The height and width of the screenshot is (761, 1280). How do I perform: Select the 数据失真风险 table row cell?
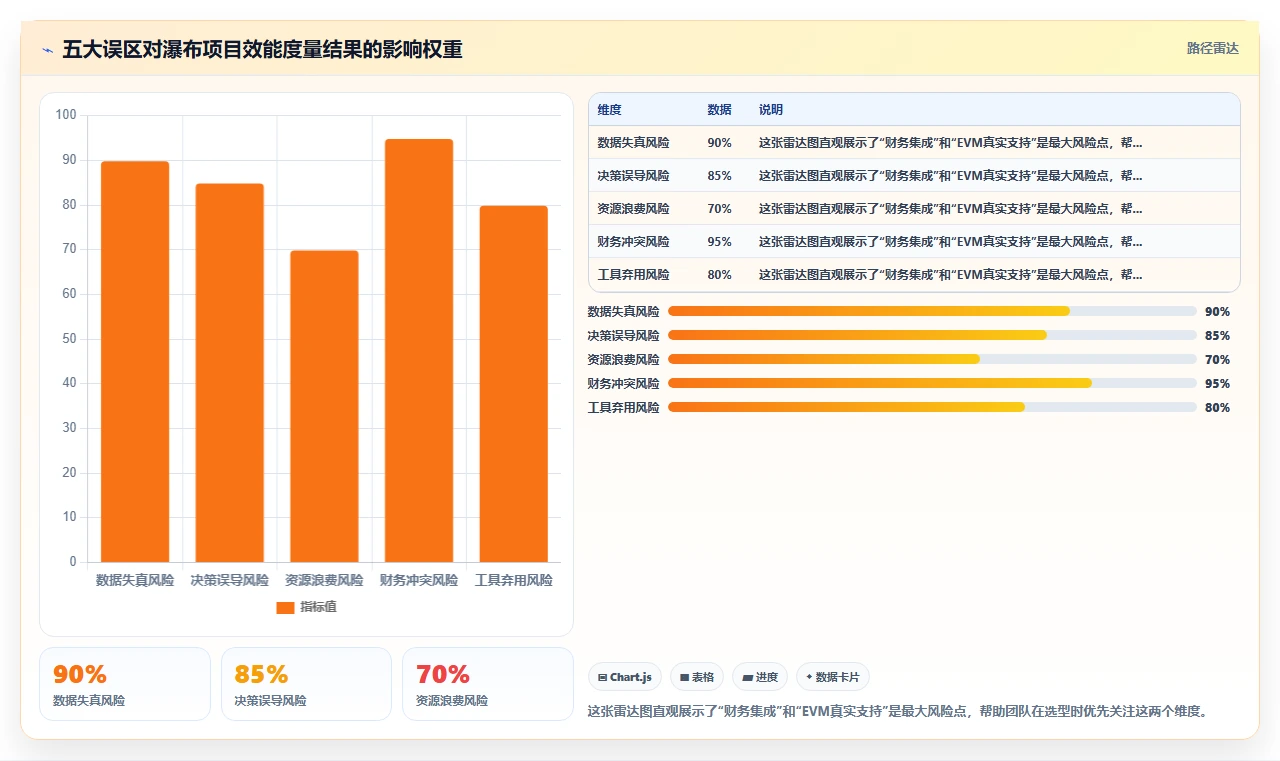coord(633,143)
